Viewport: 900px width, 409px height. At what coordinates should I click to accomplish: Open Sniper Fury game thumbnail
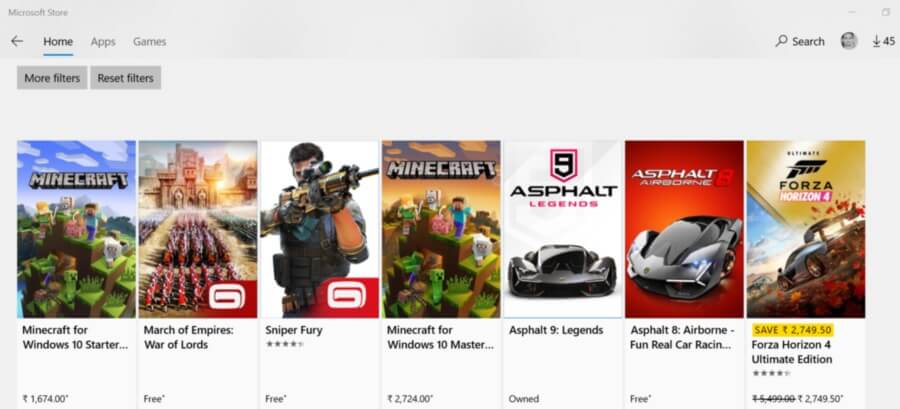(x=320, y=229)
